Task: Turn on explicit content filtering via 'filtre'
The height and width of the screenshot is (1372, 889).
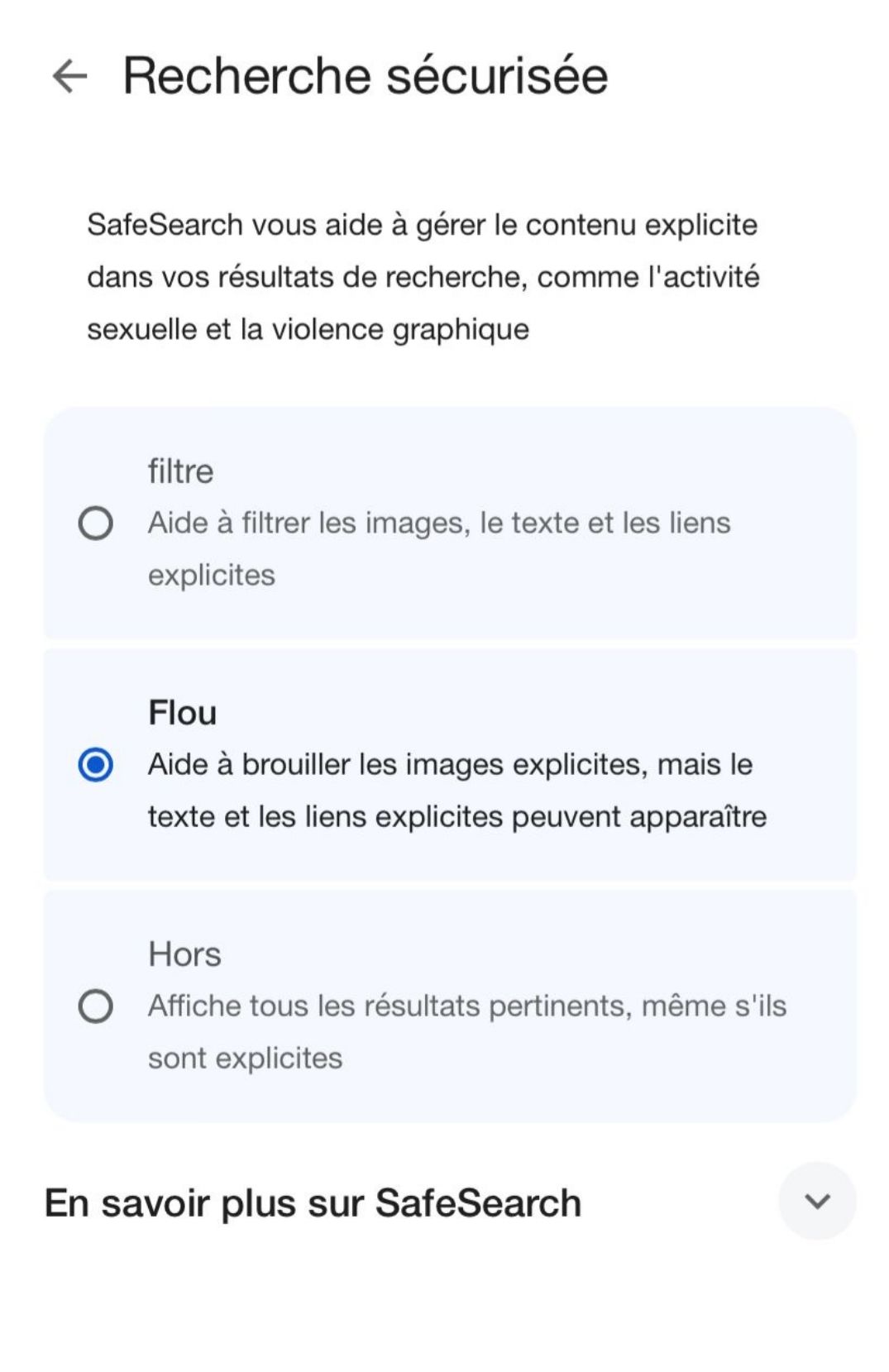Action: tap(95, 523)
